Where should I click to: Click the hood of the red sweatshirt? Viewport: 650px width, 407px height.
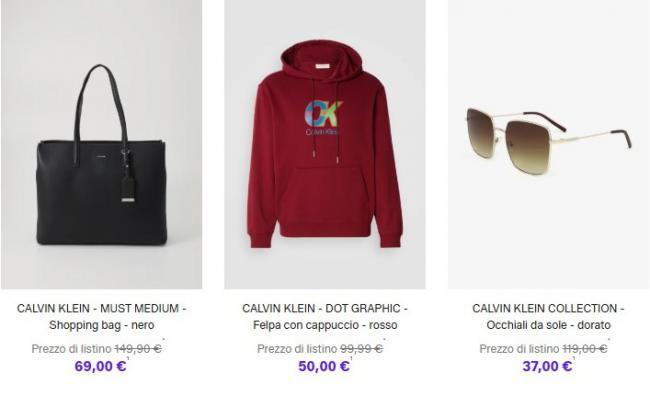[324, 63]
